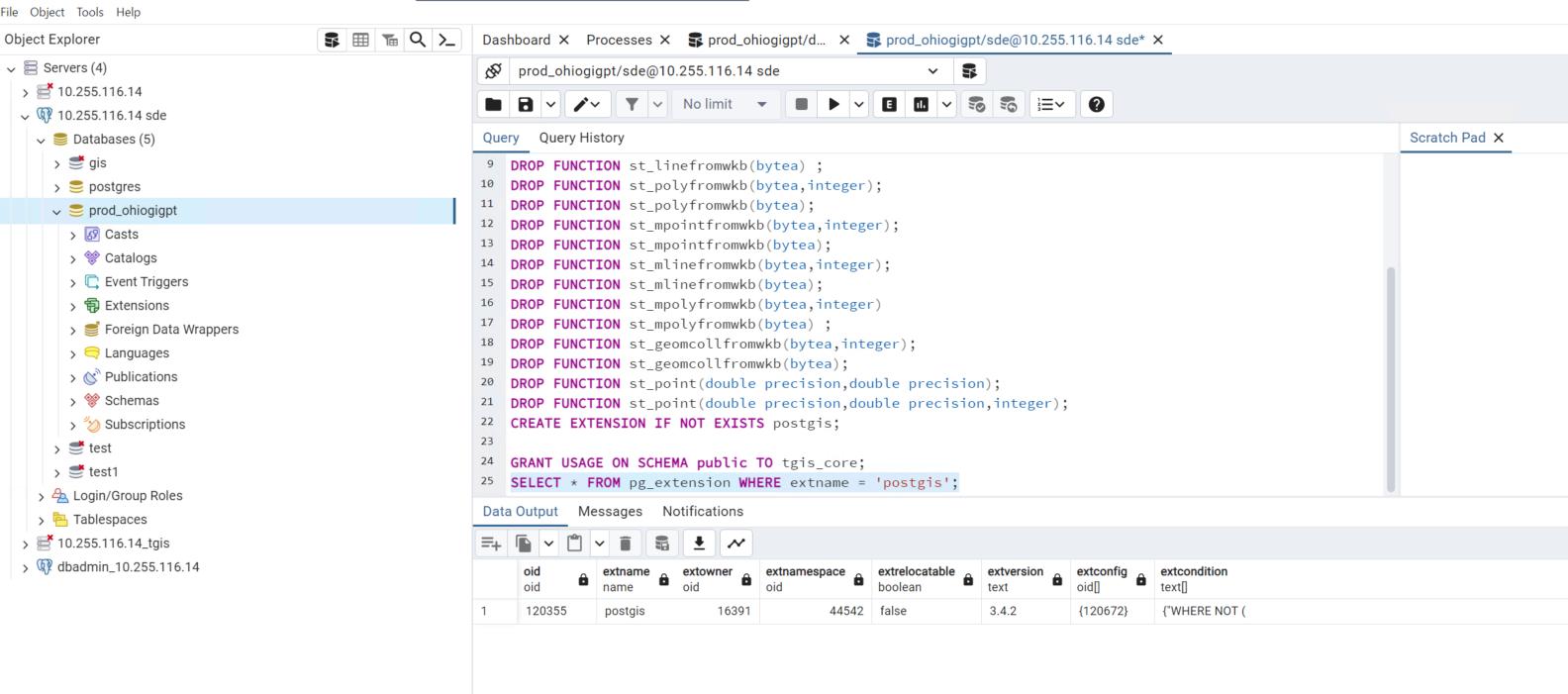The image size is (1568, 694).
Task: Click the Explain query E button
Action: point(889,104)
